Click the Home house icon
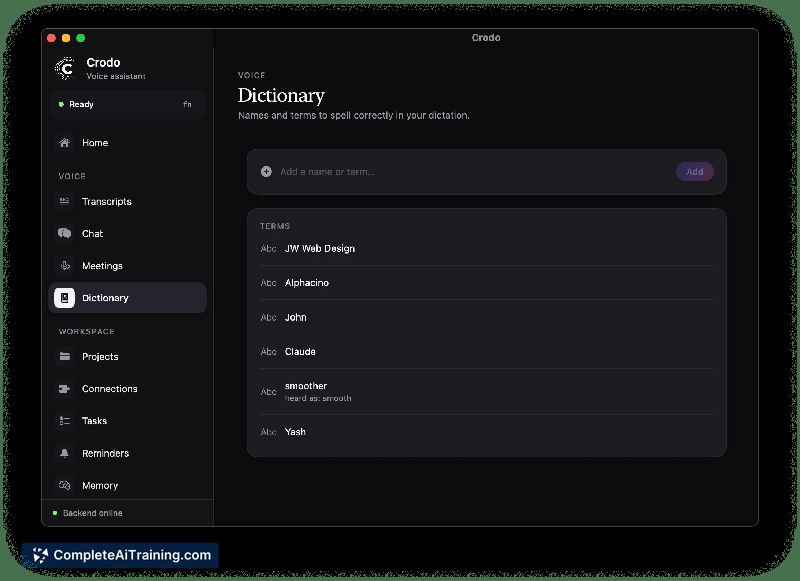This screenshot has width=800, height=581. [64, 143]
